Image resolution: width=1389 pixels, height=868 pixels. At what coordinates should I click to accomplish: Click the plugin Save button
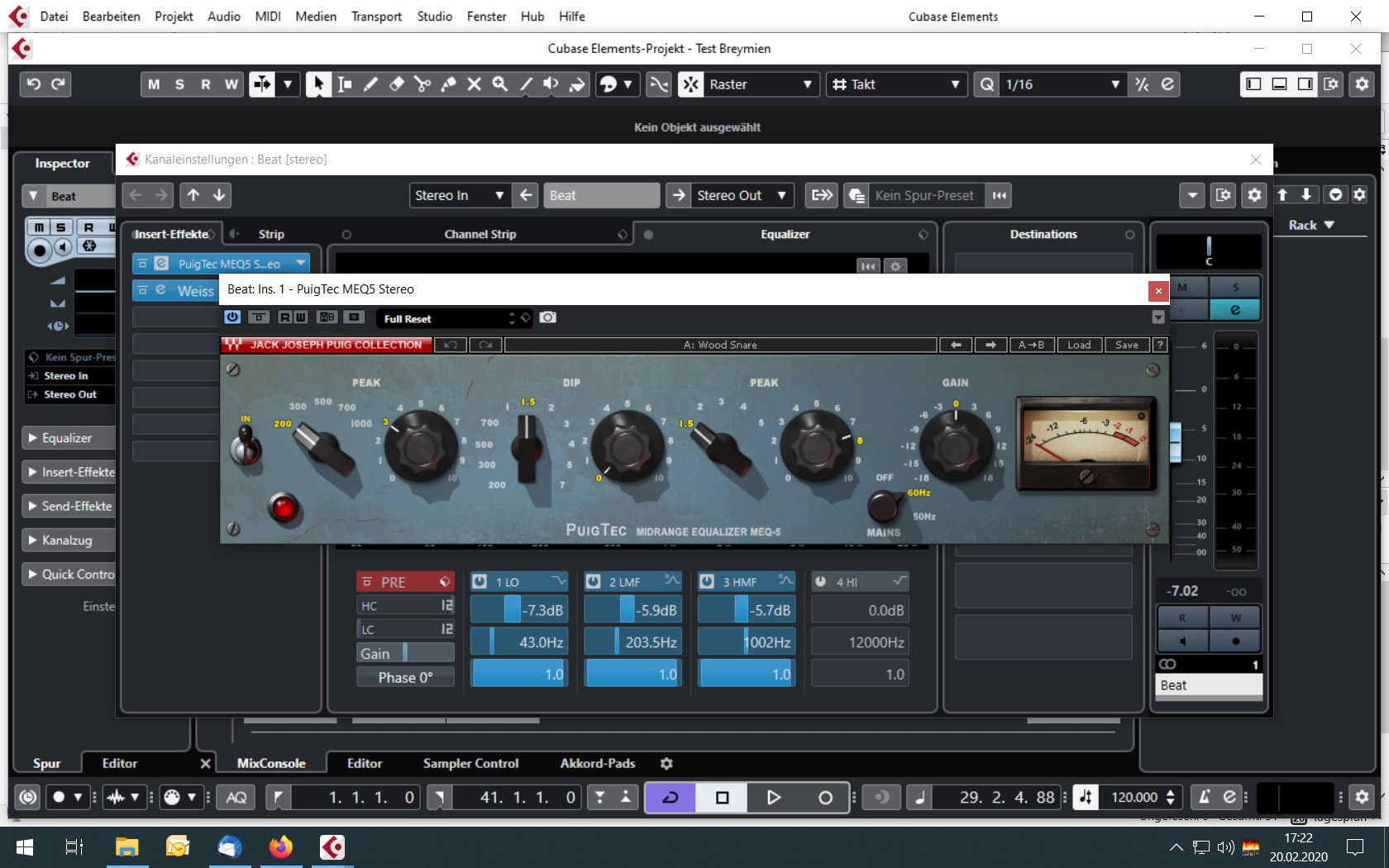click(1126, 345)
